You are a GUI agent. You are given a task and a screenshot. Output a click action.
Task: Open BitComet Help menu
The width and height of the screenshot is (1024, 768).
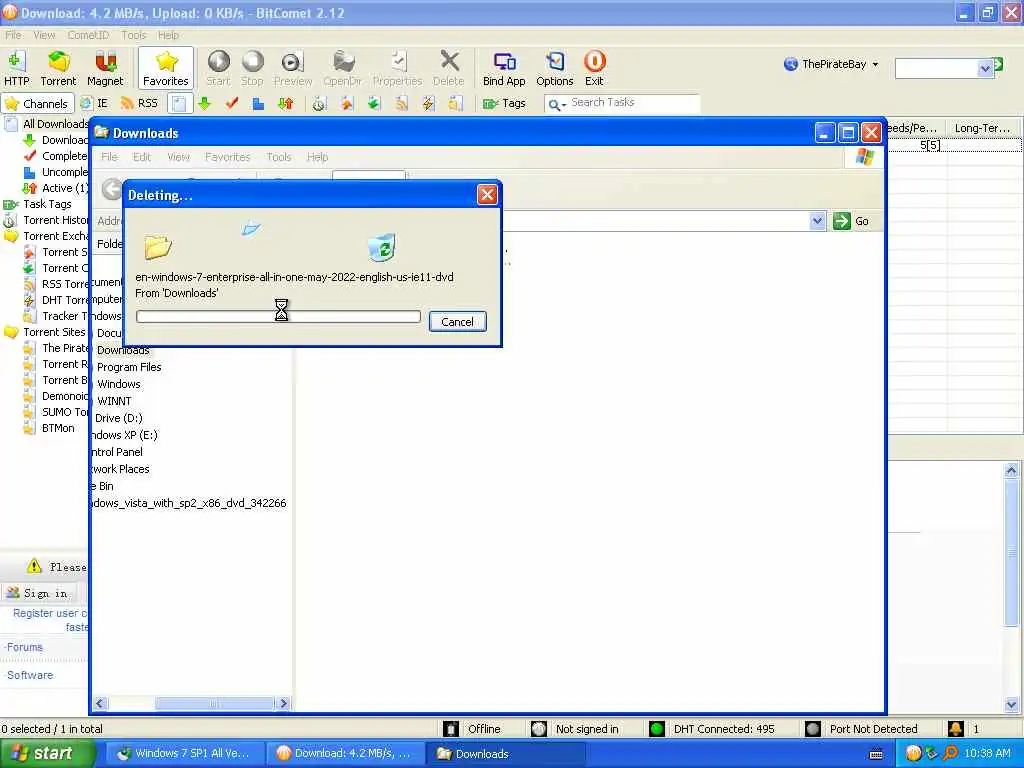click(x=168, y=35)
